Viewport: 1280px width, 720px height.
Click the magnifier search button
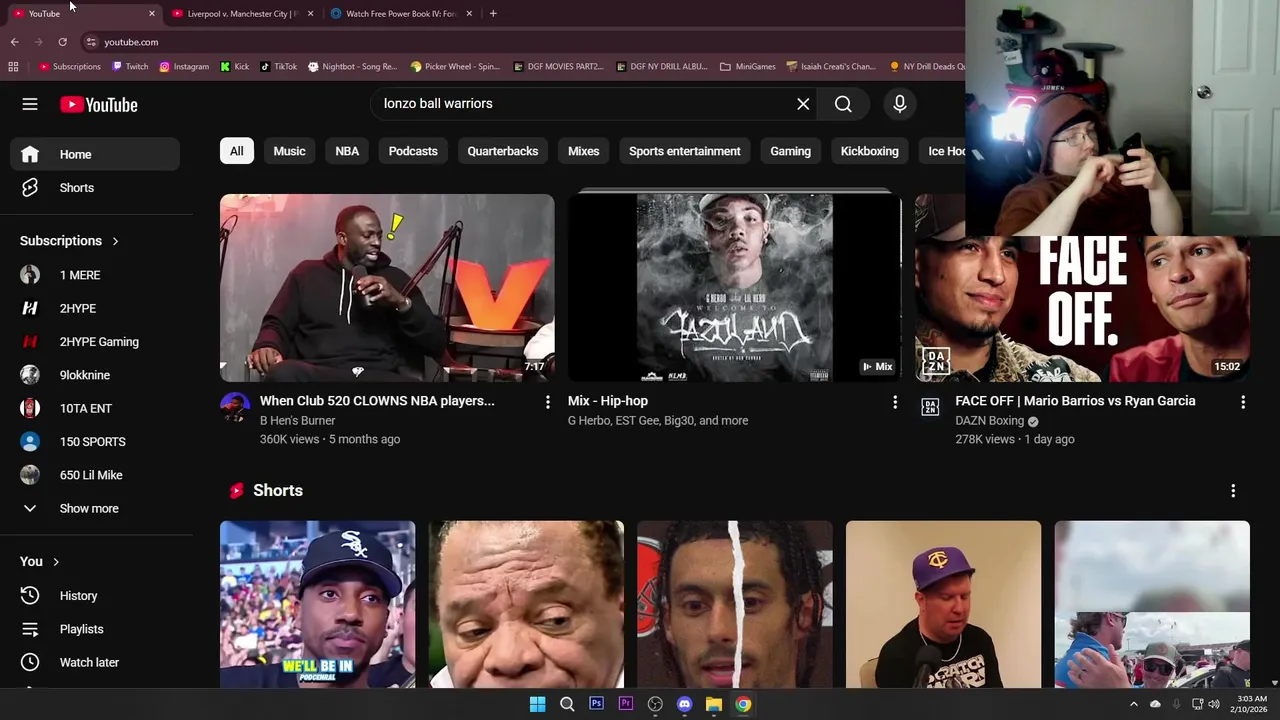pos(843,104)
